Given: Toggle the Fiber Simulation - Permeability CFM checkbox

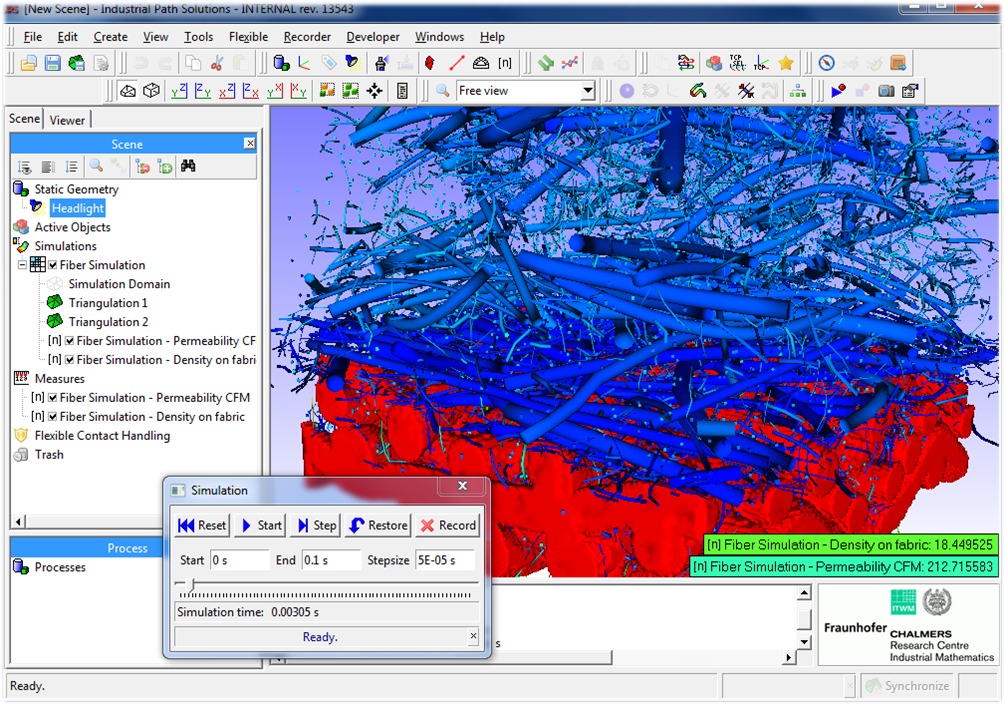Looking at the screenshot, I should [x=52, y=397].
